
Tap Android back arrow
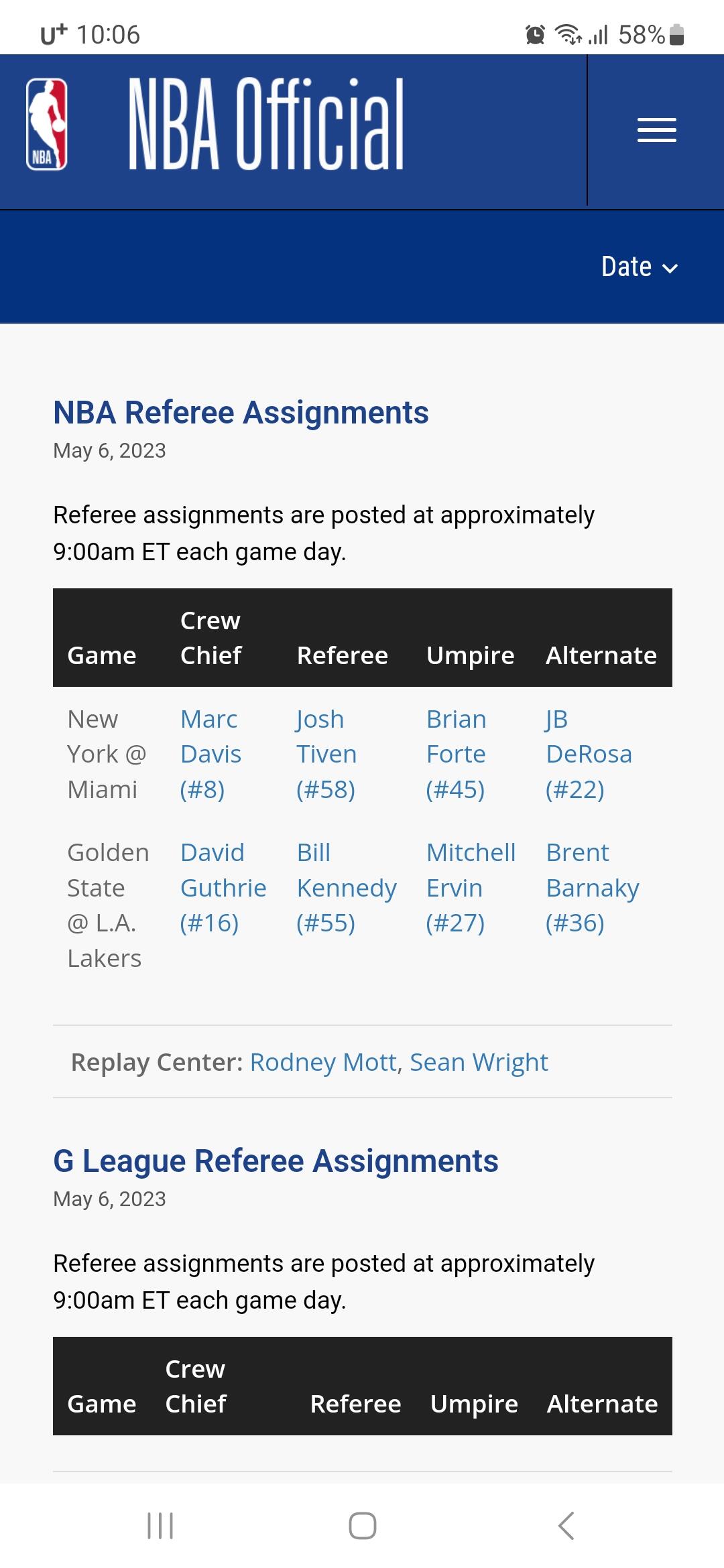point(566,1526)
